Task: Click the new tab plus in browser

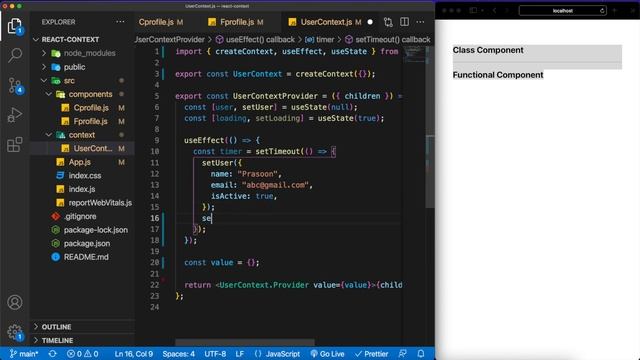Action: 615,11
